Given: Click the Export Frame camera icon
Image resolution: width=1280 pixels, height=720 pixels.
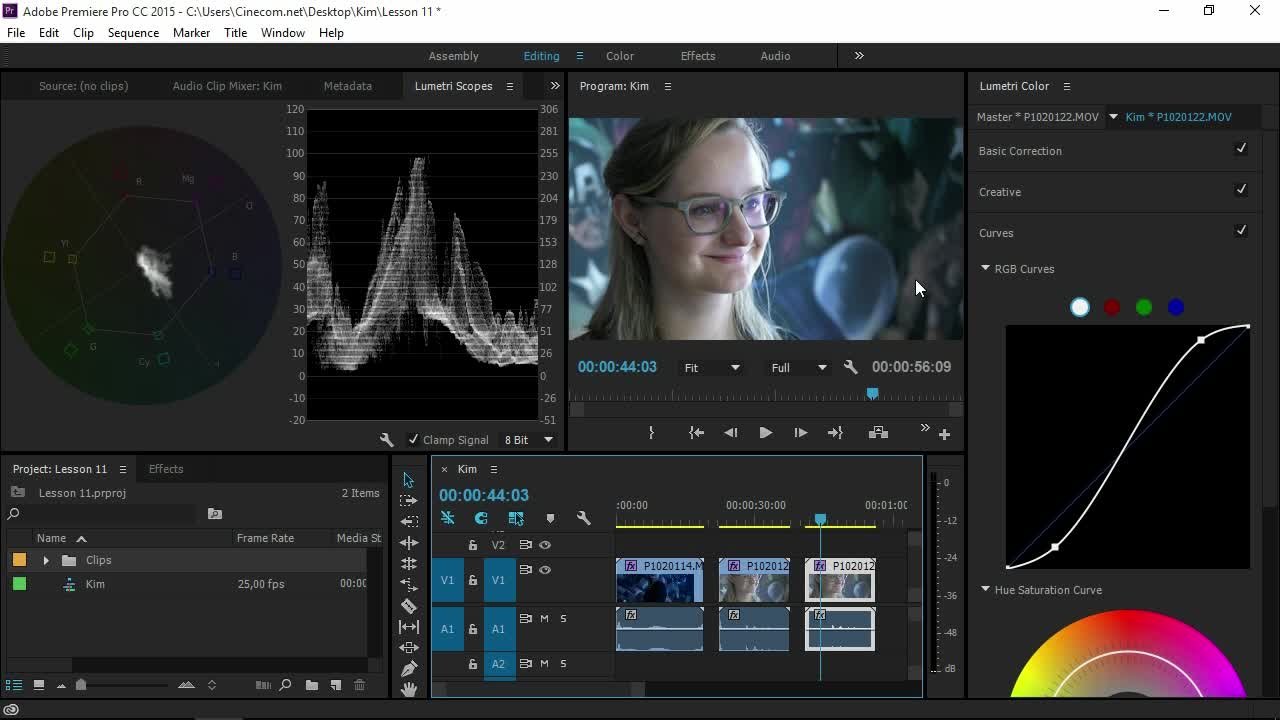Looking at the screenshot, I should [x=878, y=432].
